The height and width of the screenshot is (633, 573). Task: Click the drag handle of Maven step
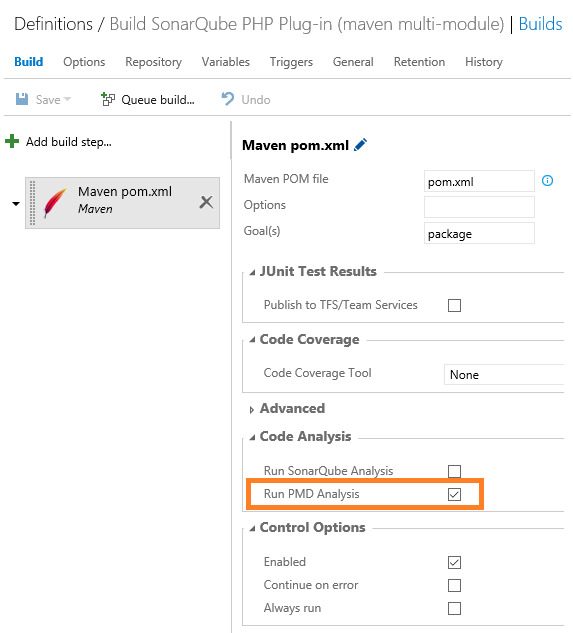coord(33,203)
